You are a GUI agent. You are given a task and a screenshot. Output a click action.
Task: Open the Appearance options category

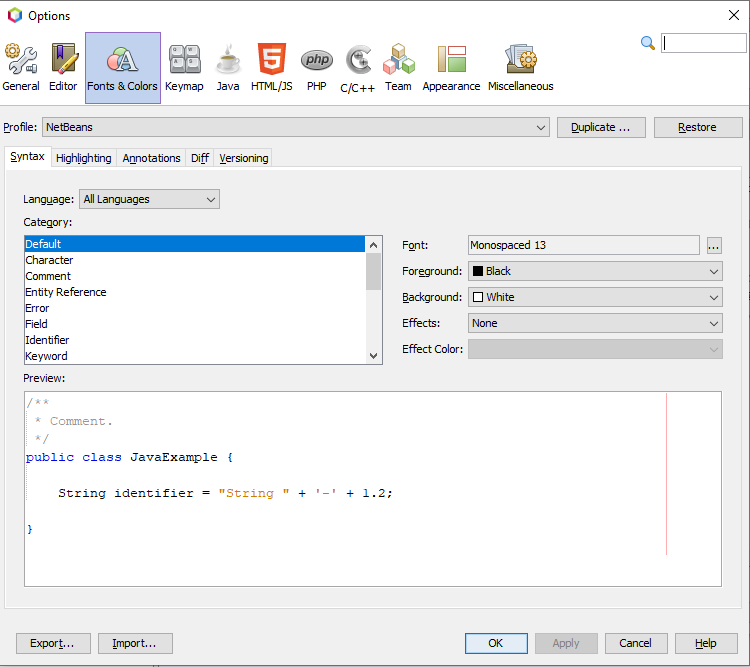451,68
